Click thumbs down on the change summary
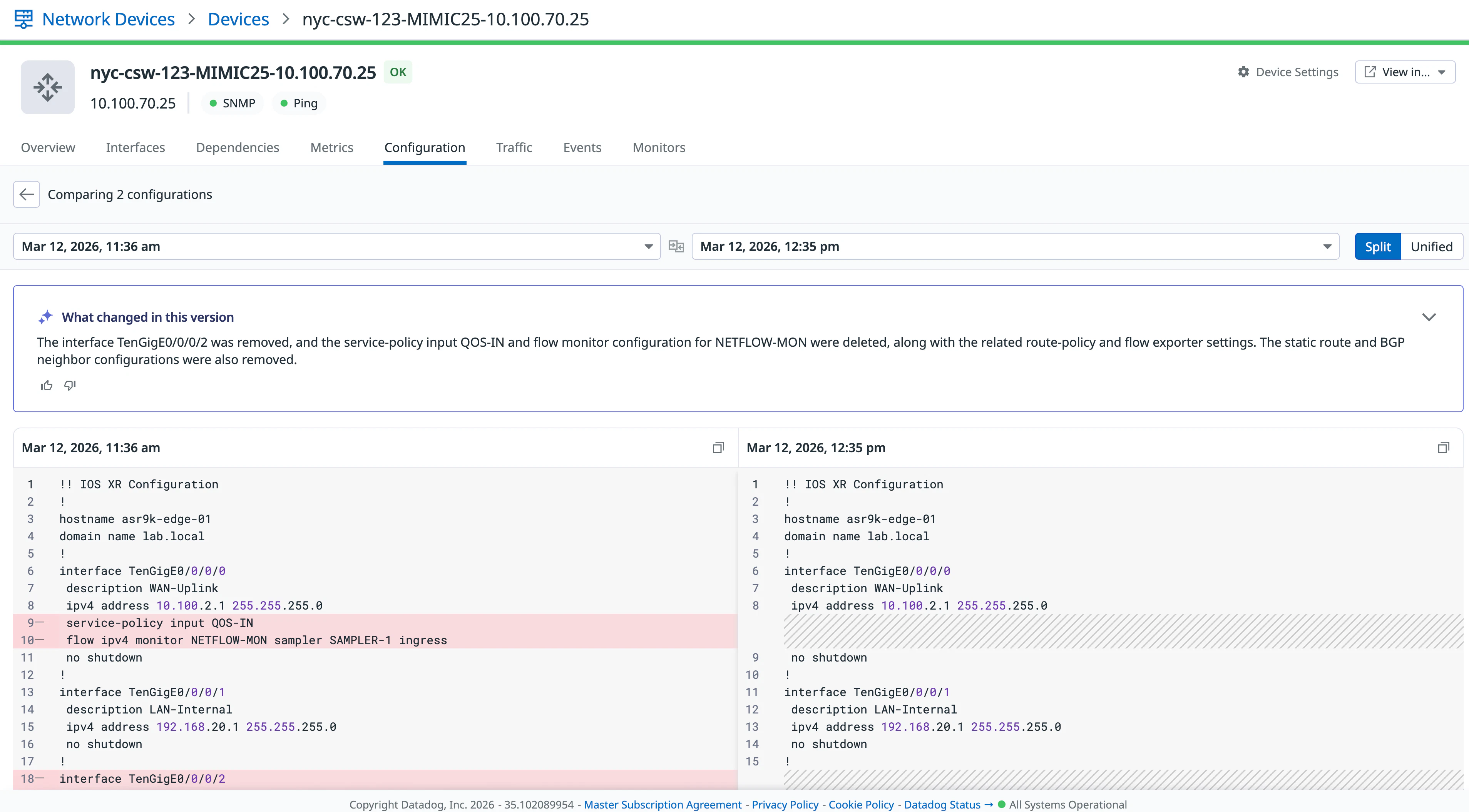 coord(70,386)
